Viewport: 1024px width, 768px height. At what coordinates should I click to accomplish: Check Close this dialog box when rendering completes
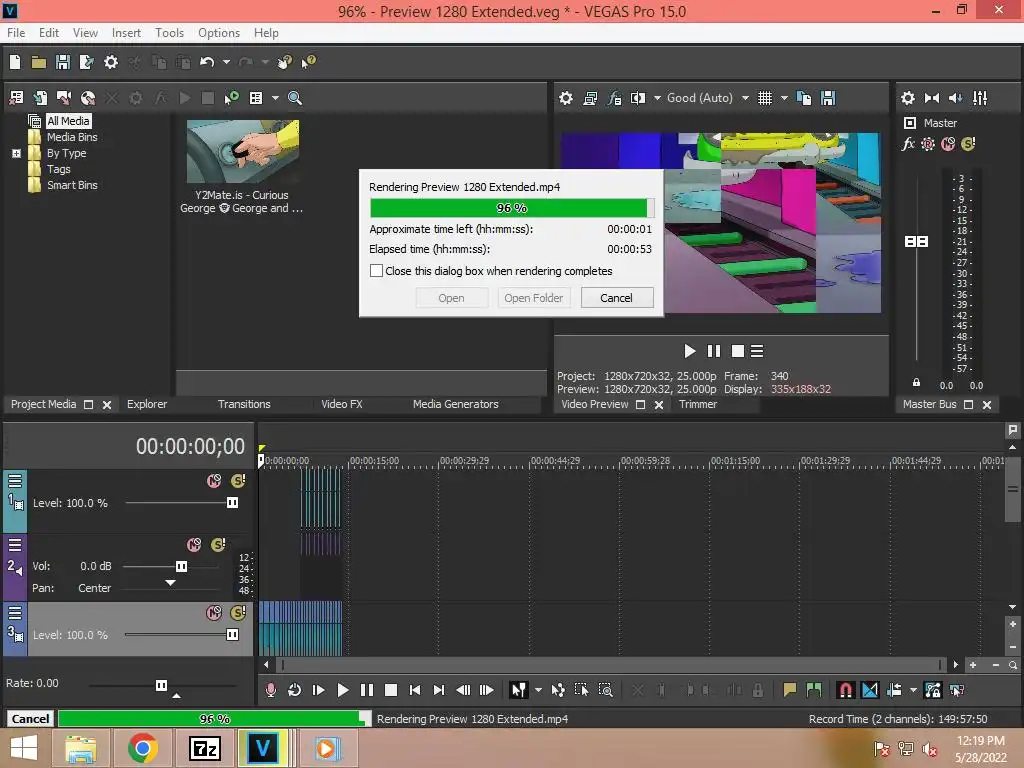(376, 270)
